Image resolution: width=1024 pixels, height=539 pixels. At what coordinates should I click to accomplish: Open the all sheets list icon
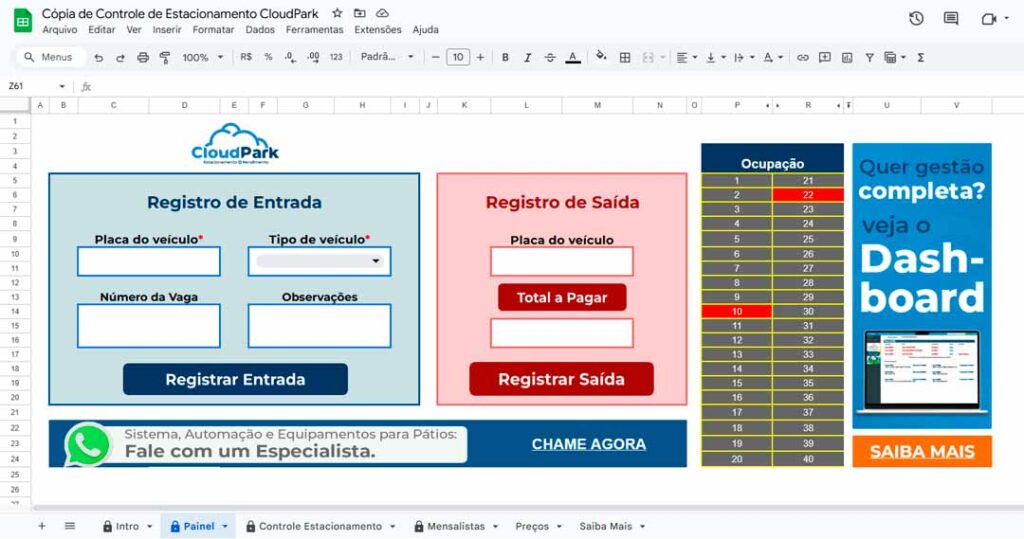70,526
